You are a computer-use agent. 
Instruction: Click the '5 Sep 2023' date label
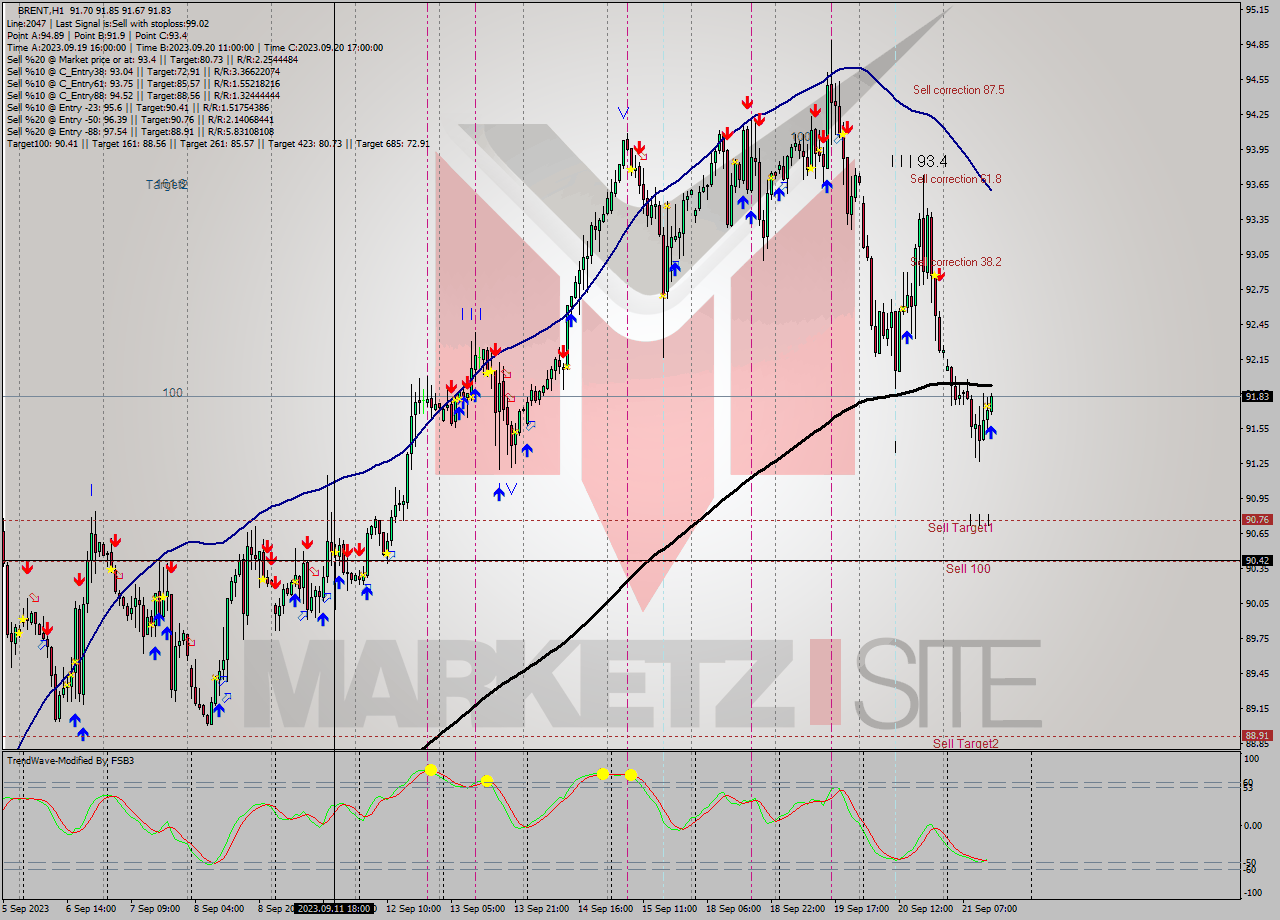point(26,909)
